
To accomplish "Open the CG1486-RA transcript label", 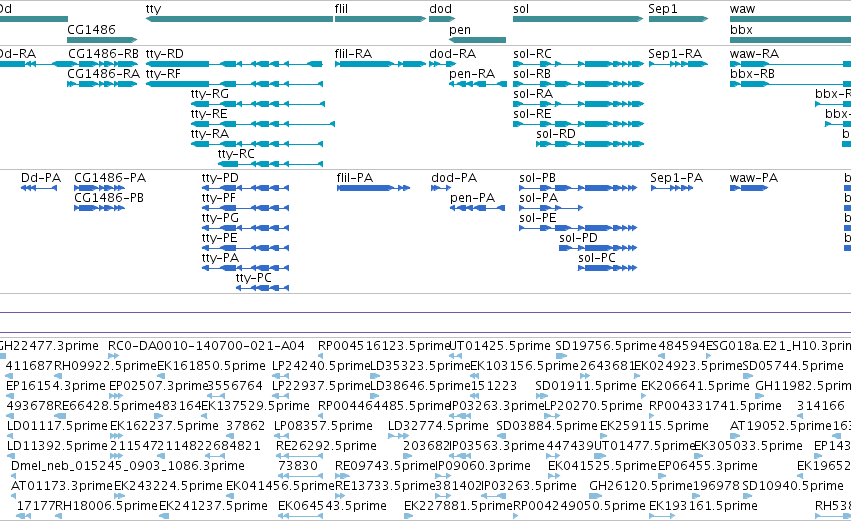I will (104, 74).
